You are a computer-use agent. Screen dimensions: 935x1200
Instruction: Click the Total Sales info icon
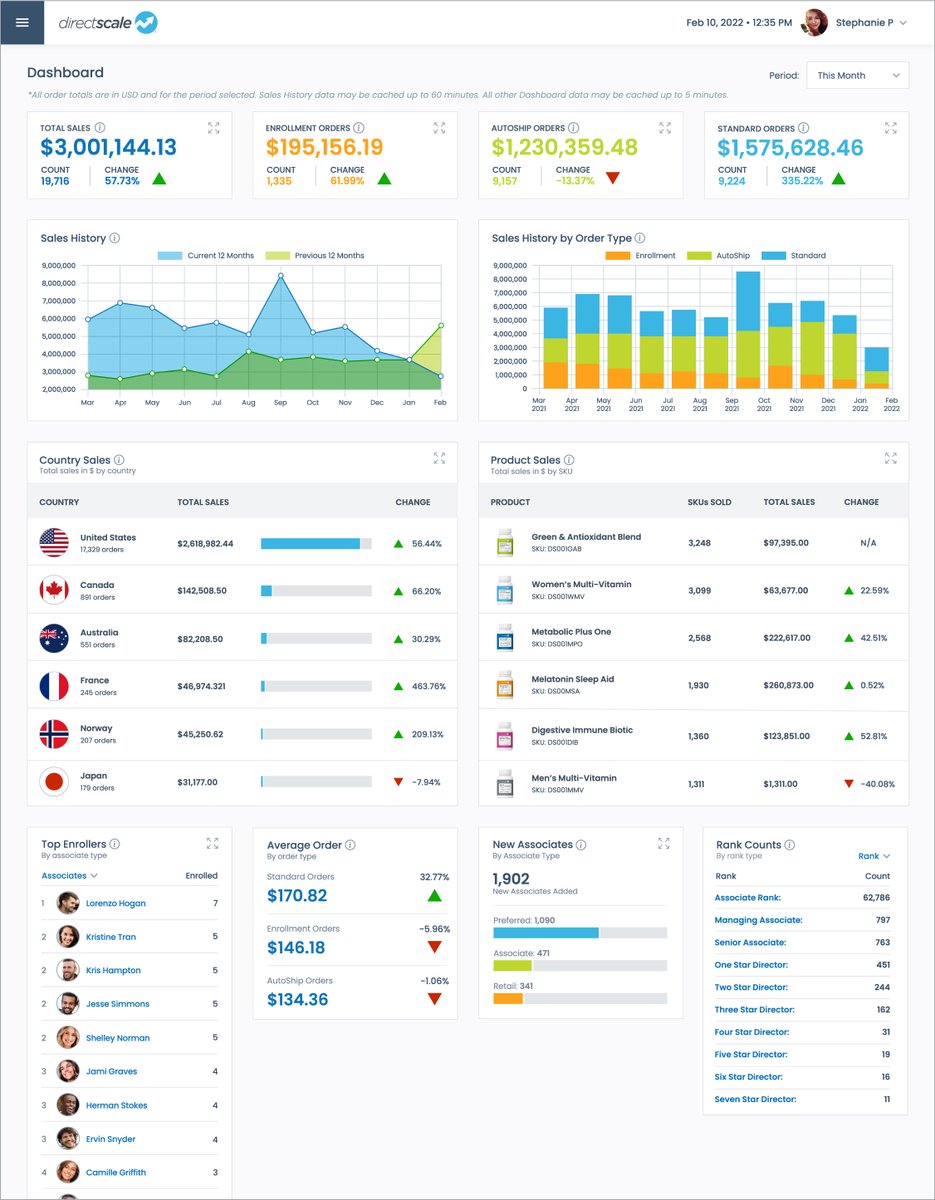(x=100, y=128)
